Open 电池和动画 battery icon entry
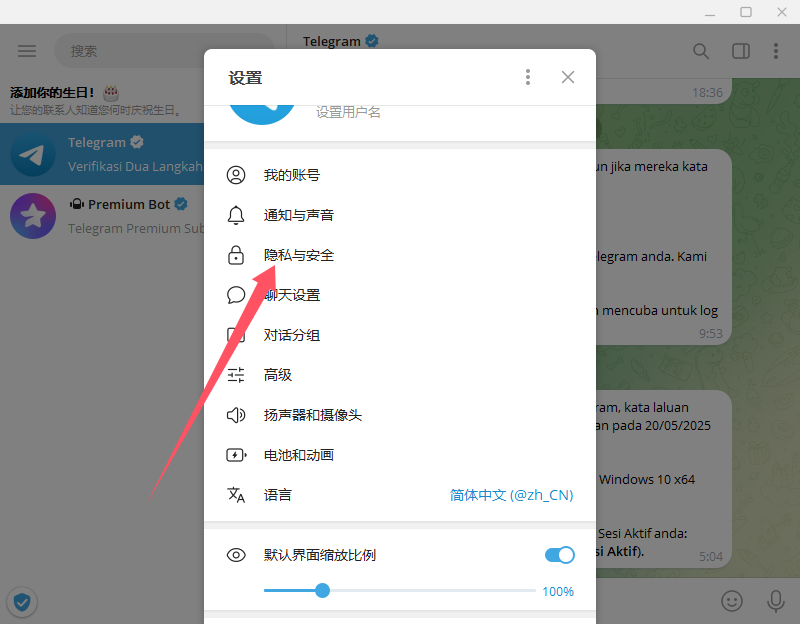This screenshot has width=800, height=624. point(400,455)
